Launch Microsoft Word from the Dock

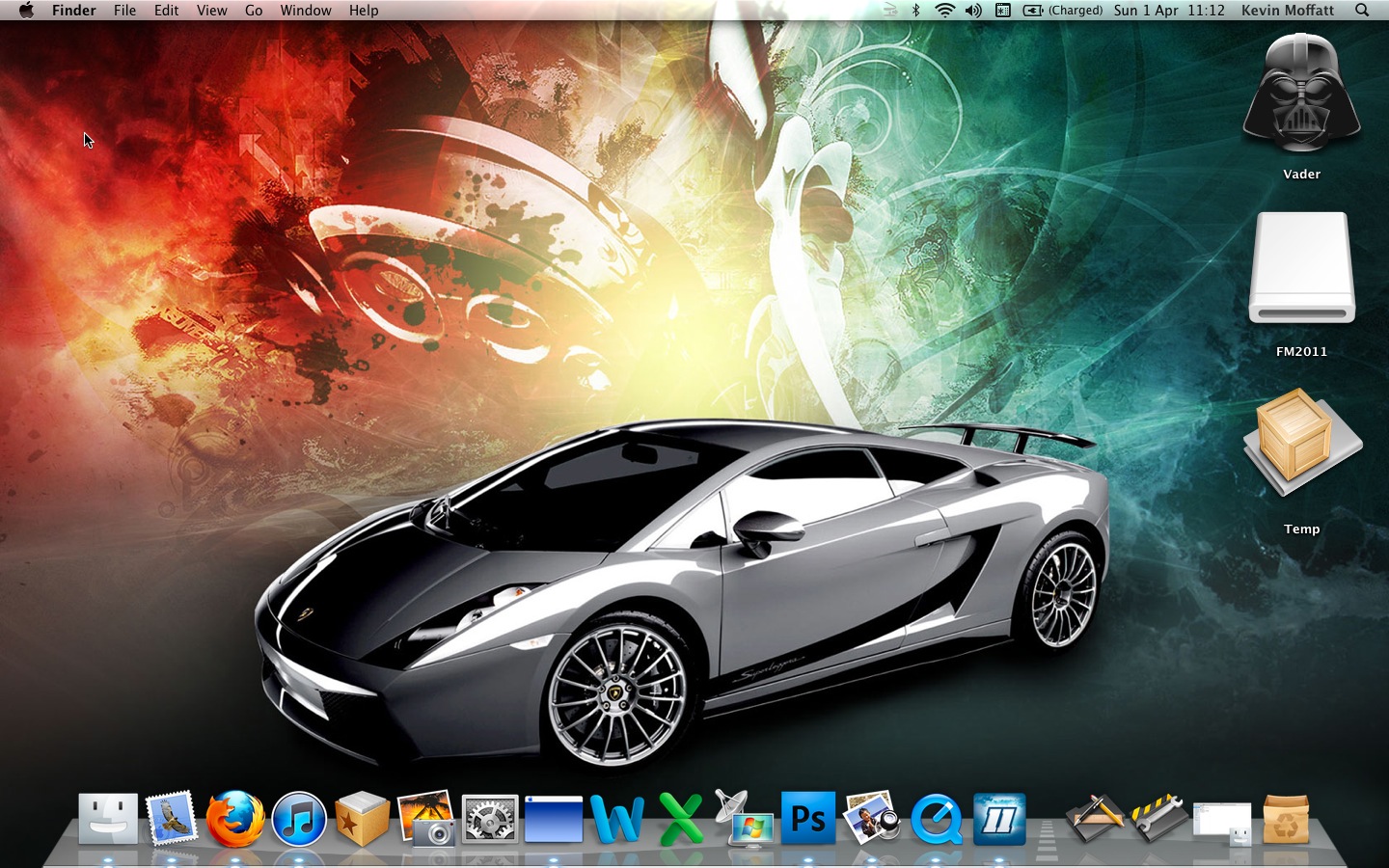617,820
